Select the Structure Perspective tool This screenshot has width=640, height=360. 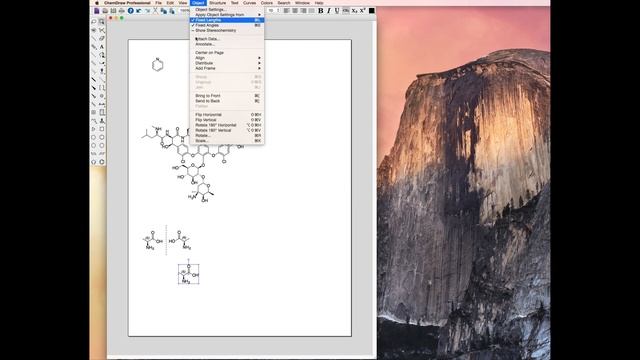click(x=93, y=30)
